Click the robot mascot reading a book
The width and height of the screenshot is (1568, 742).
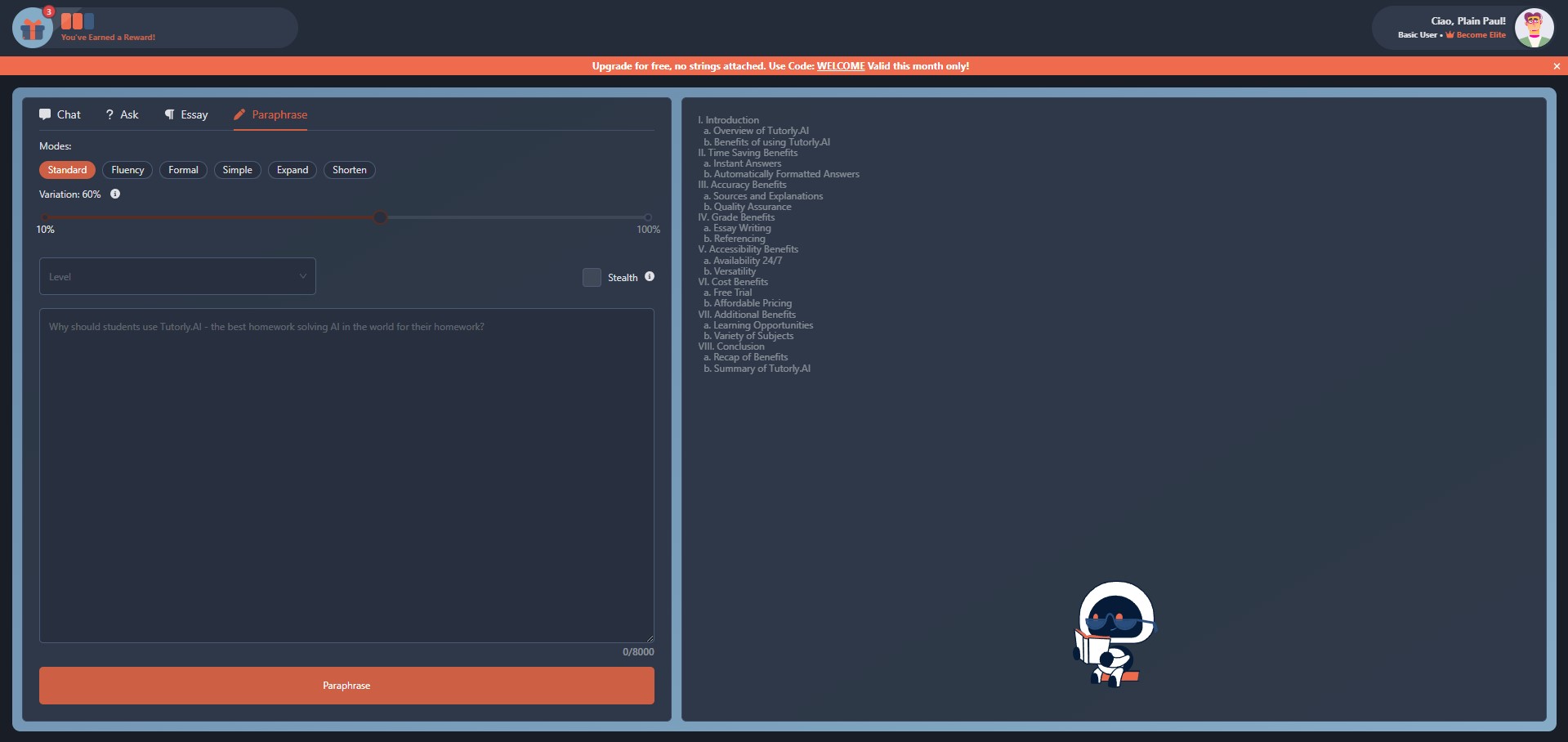click(x=1114, y=633)
